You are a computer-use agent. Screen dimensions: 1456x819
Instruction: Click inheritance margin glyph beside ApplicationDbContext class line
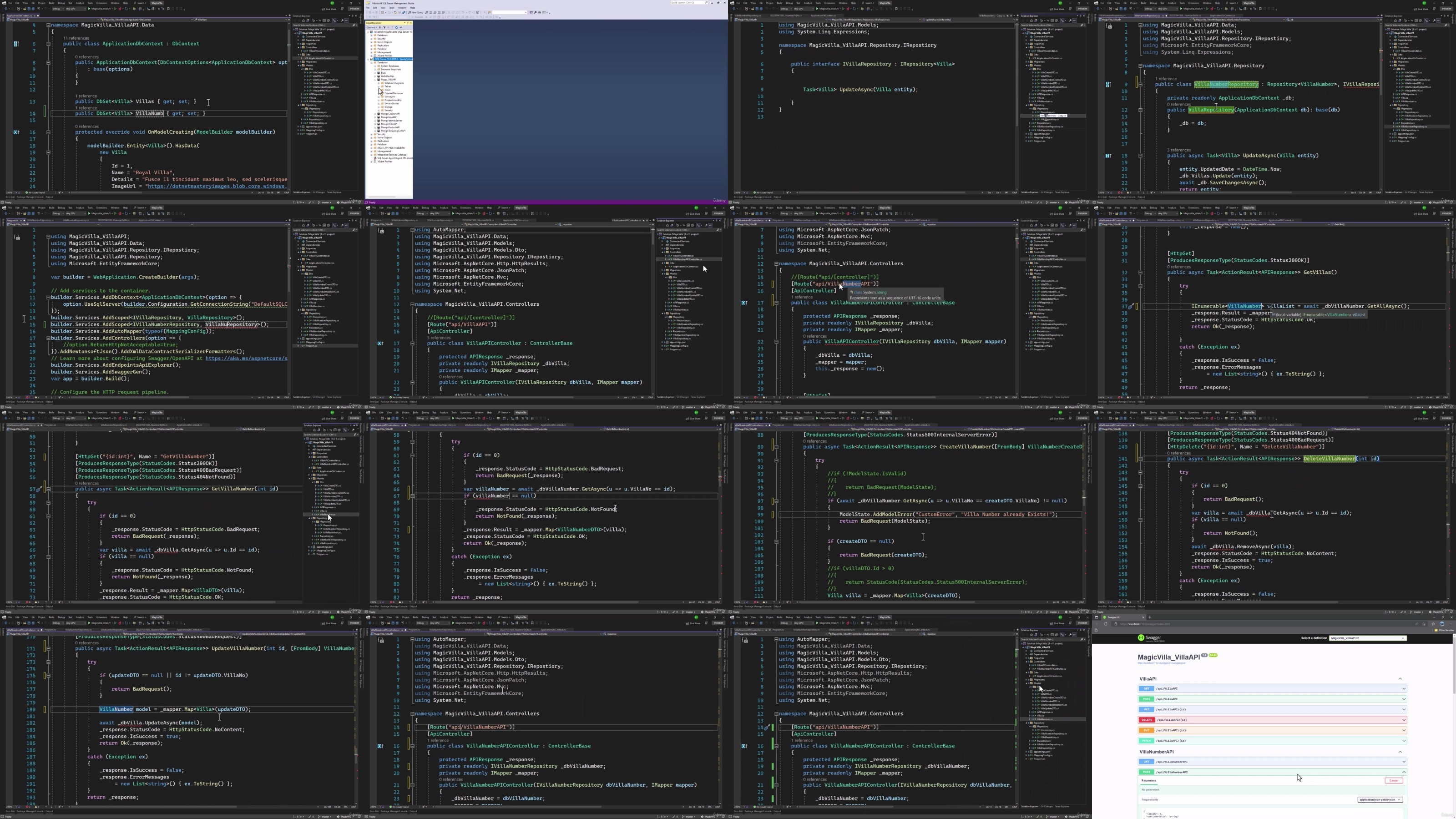(16, 44)
